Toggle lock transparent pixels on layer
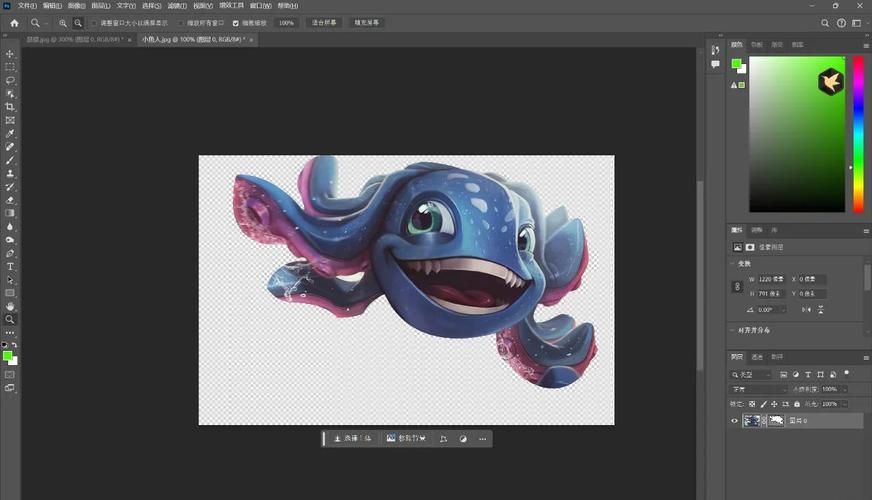Viewport: 872px width, 500px height. [x=752, y=404]
